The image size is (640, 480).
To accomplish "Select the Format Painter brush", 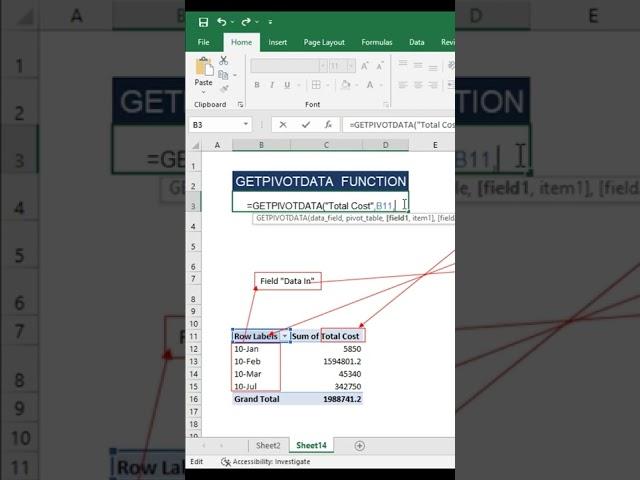I will [224, 89].
